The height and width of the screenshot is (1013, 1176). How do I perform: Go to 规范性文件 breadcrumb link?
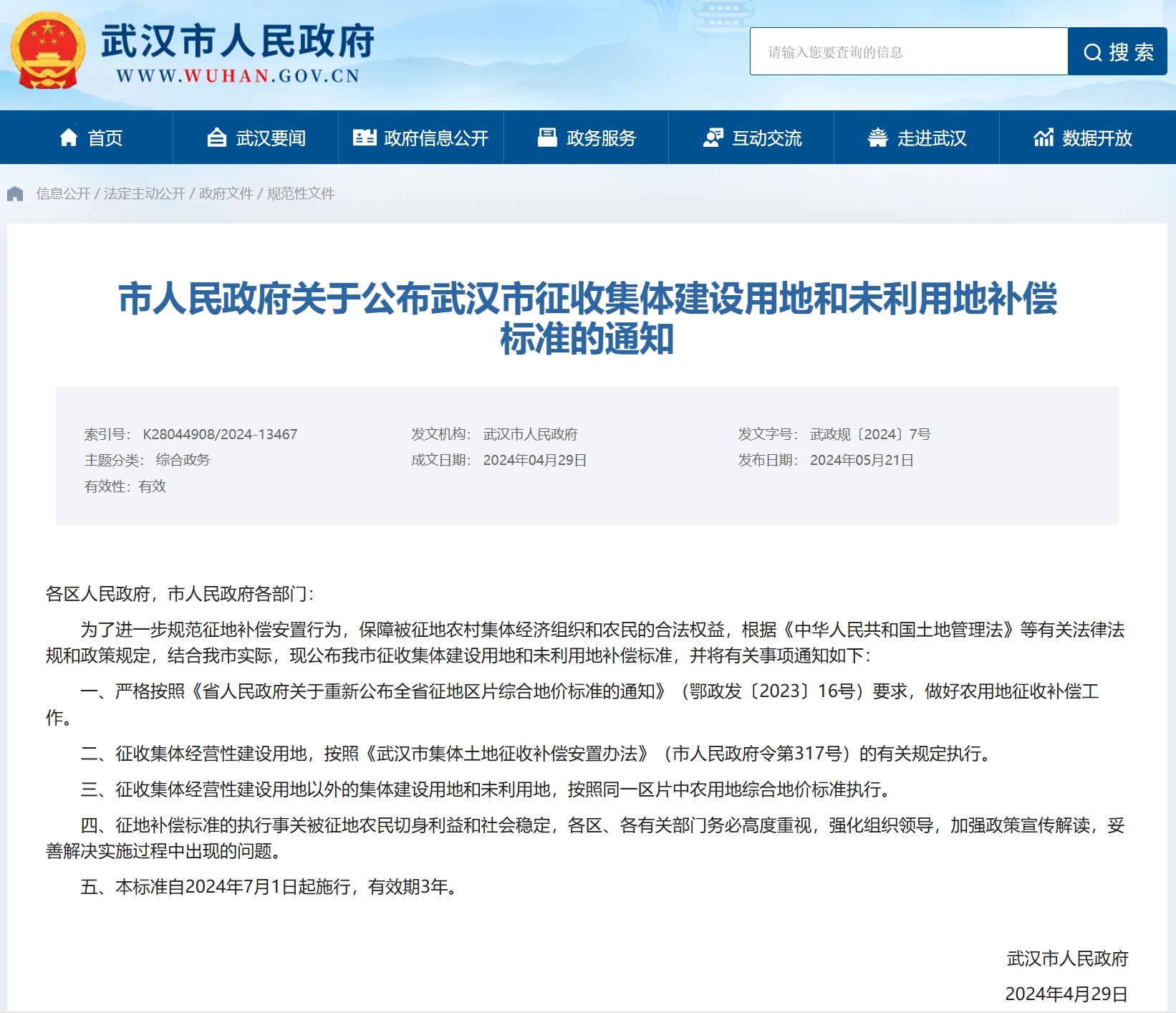(x=301, y=193)
